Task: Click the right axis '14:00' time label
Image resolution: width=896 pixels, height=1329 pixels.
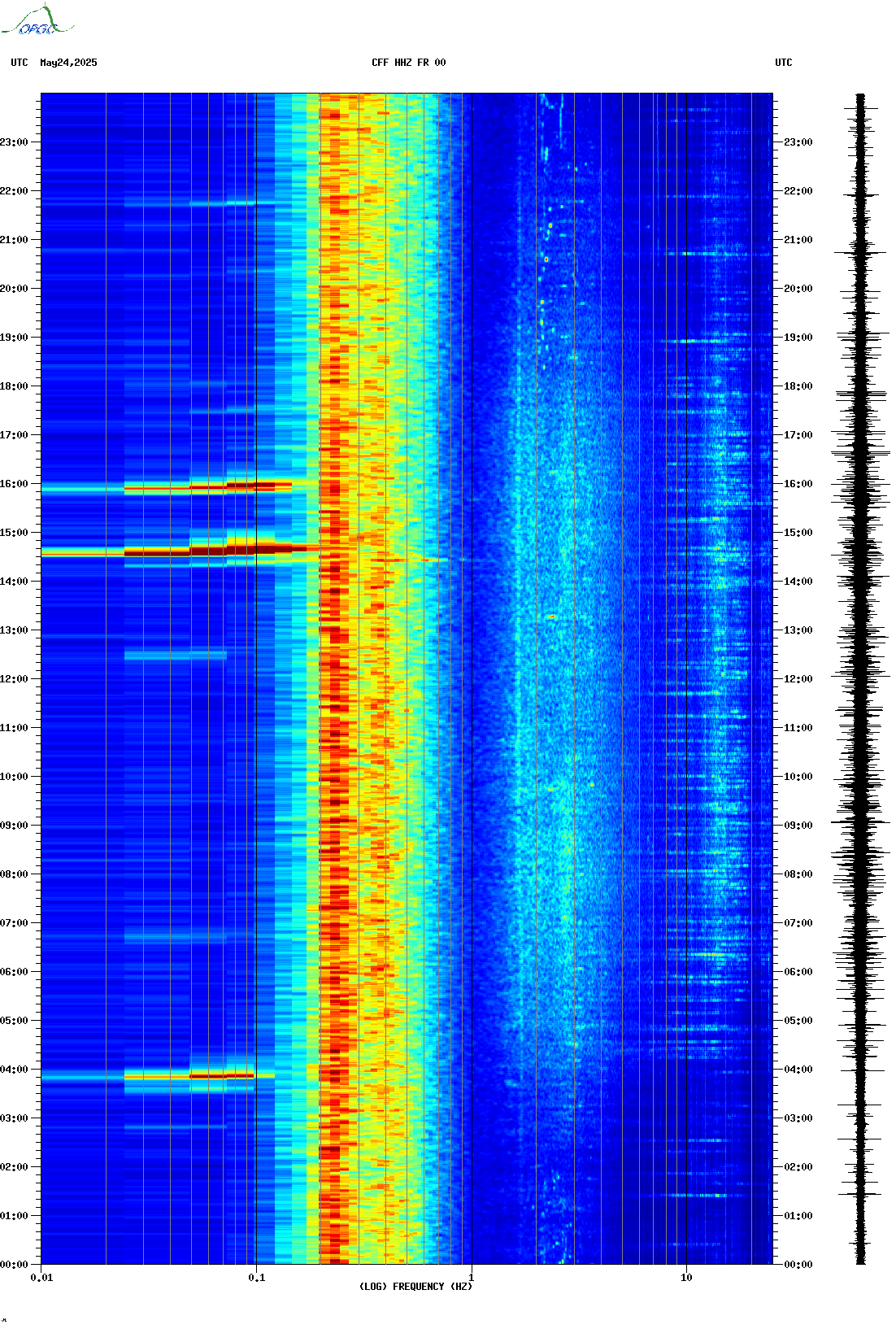Action: (x=798, y=582)
